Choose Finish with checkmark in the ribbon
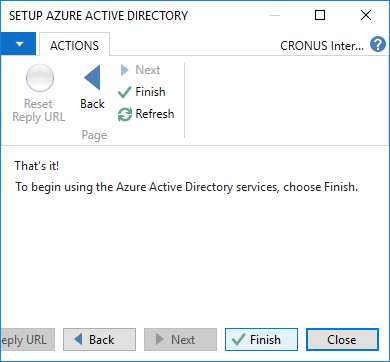 pos(142,92)
